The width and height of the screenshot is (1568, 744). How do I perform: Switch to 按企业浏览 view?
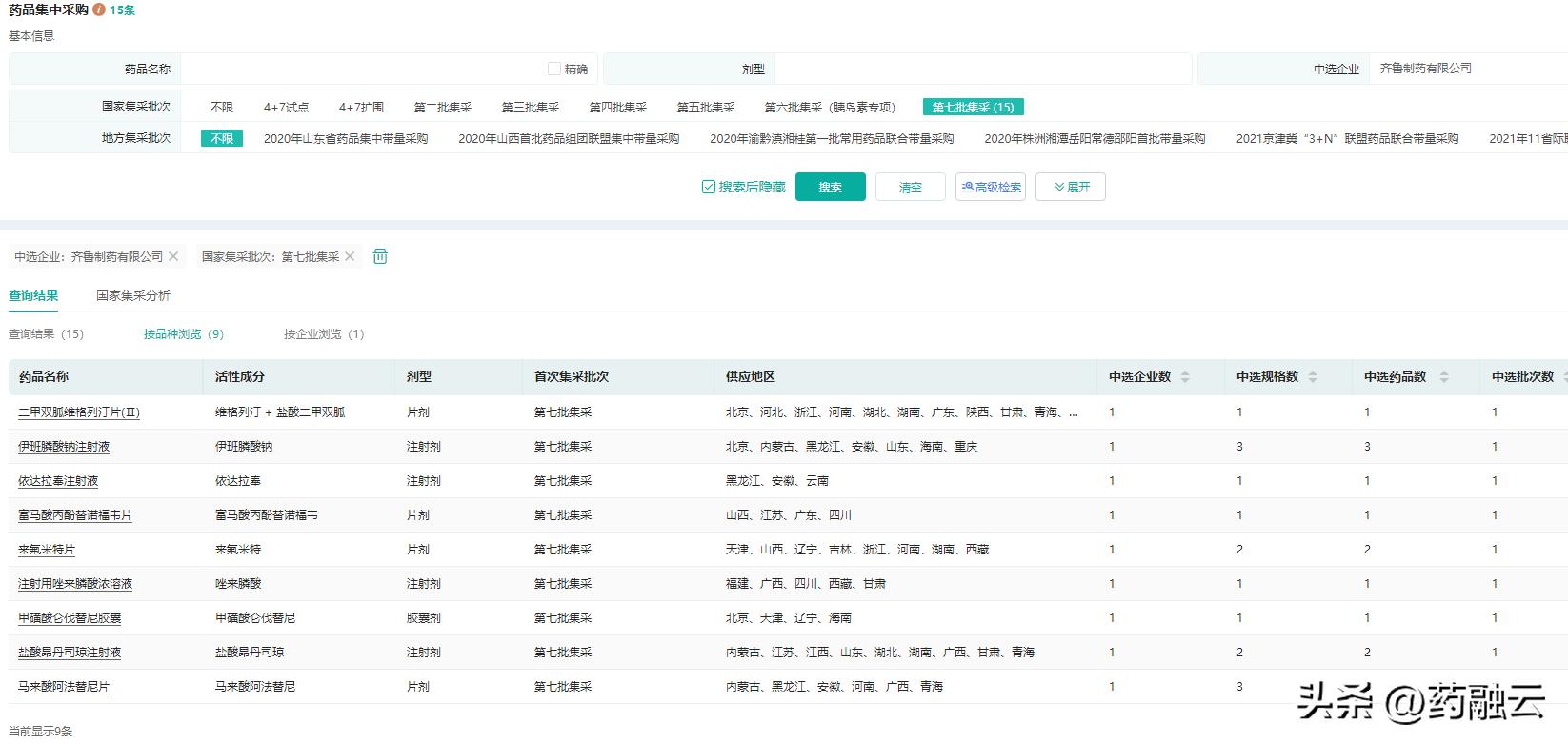323,334
